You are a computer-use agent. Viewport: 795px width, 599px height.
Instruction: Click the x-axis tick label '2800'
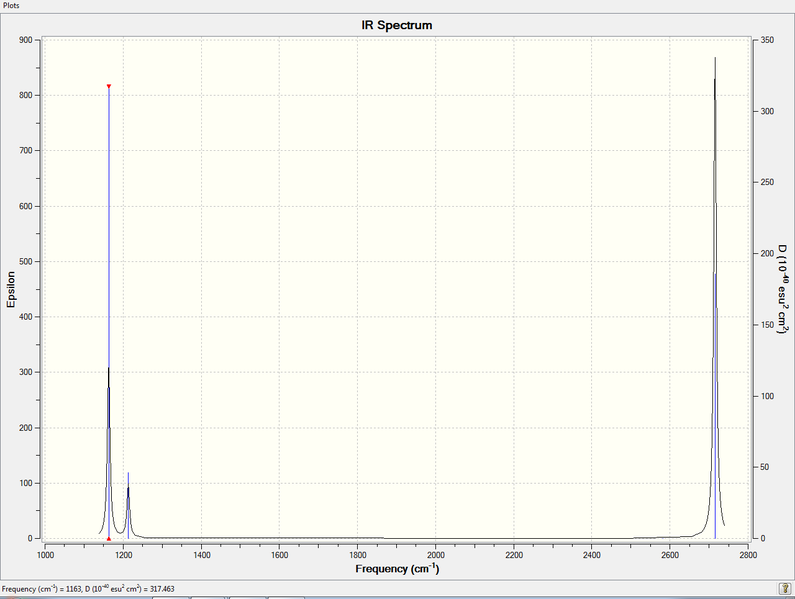pyautogui.click(x=748, y=555)
